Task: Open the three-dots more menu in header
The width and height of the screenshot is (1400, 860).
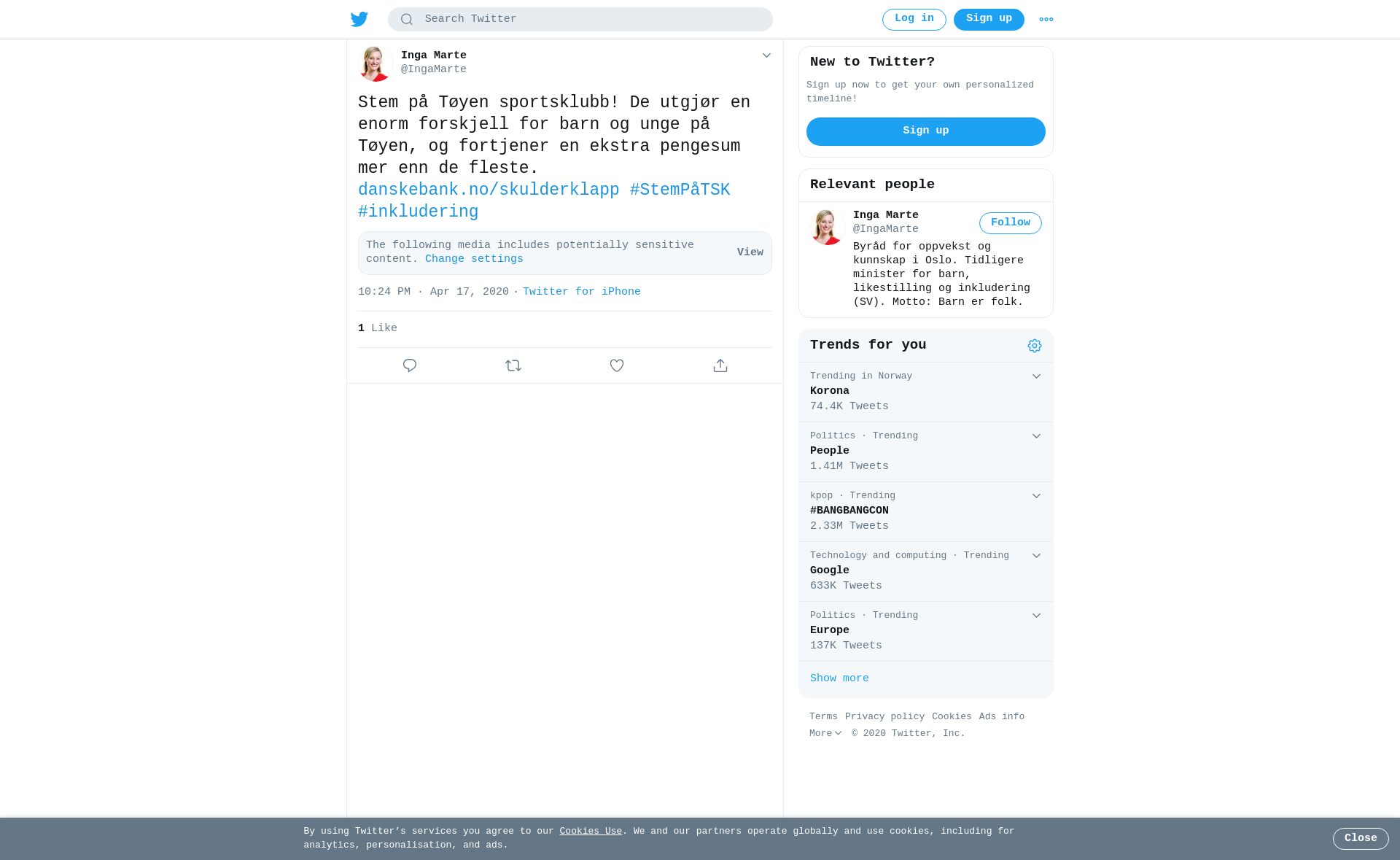Action: [1046, 20]
